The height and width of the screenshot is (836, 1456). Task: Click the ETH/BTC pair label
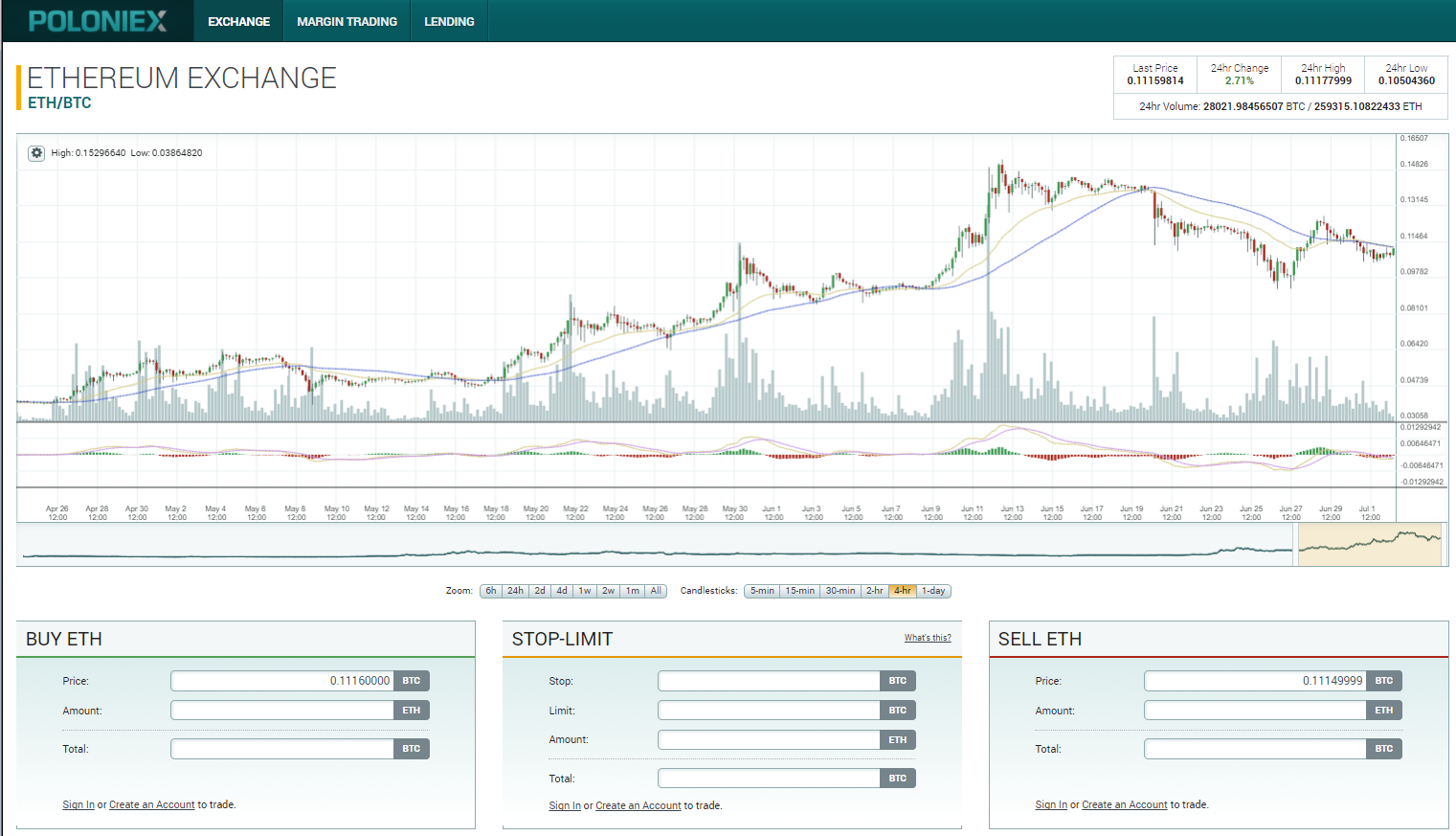(59, 102)
